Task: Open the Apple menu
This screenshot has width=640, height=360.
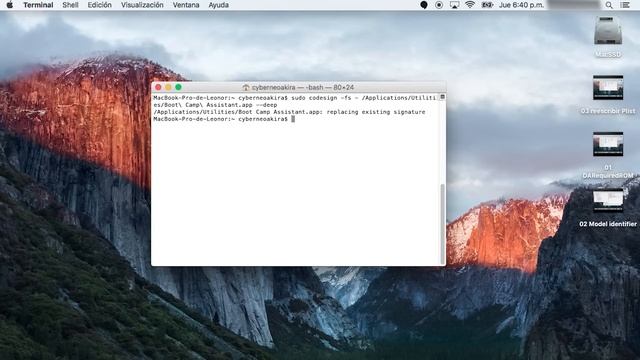Action: pos(10,5)
